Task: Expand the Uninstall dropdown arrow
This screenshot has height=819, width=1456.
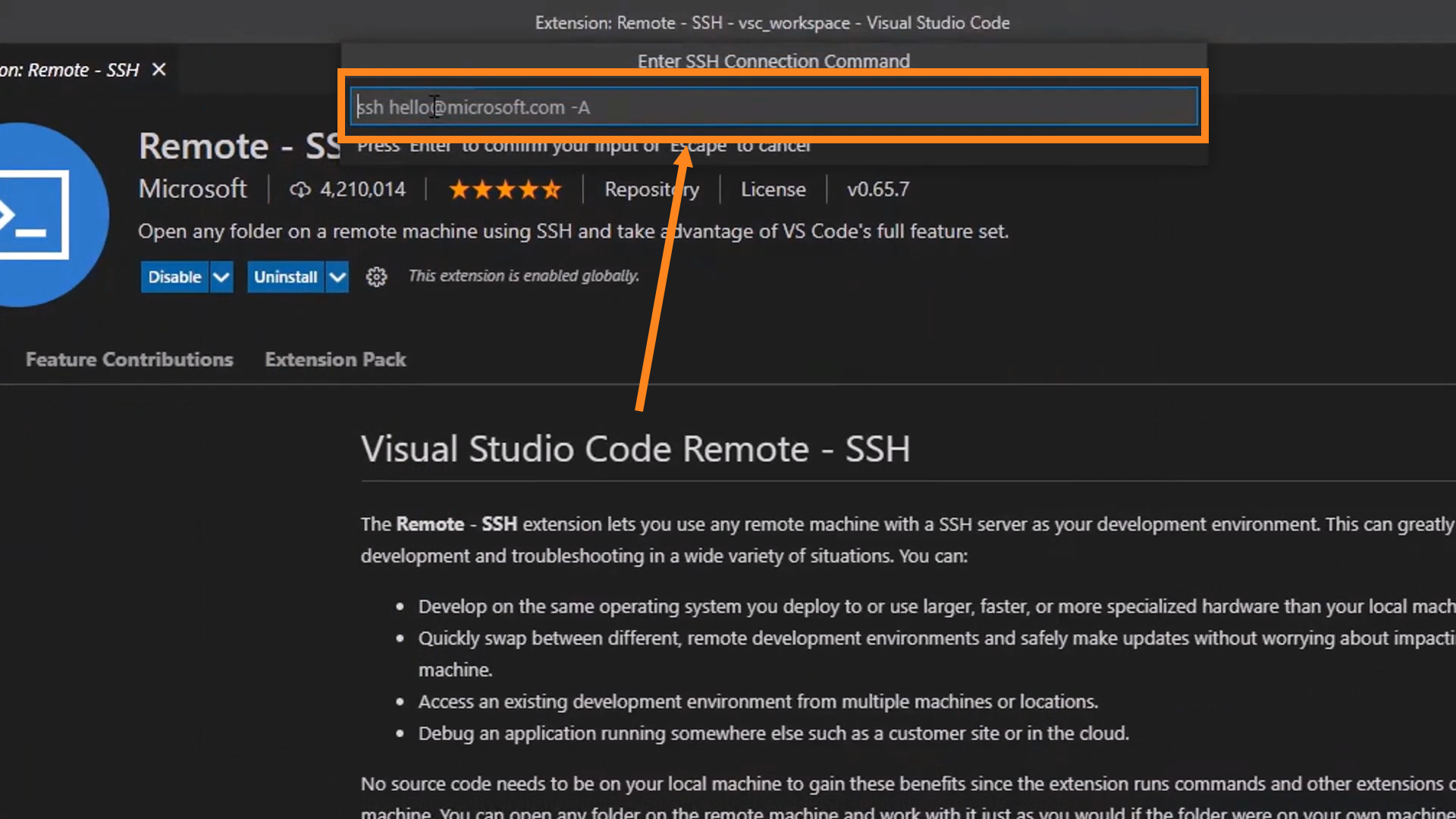Action: coord(337,277)
